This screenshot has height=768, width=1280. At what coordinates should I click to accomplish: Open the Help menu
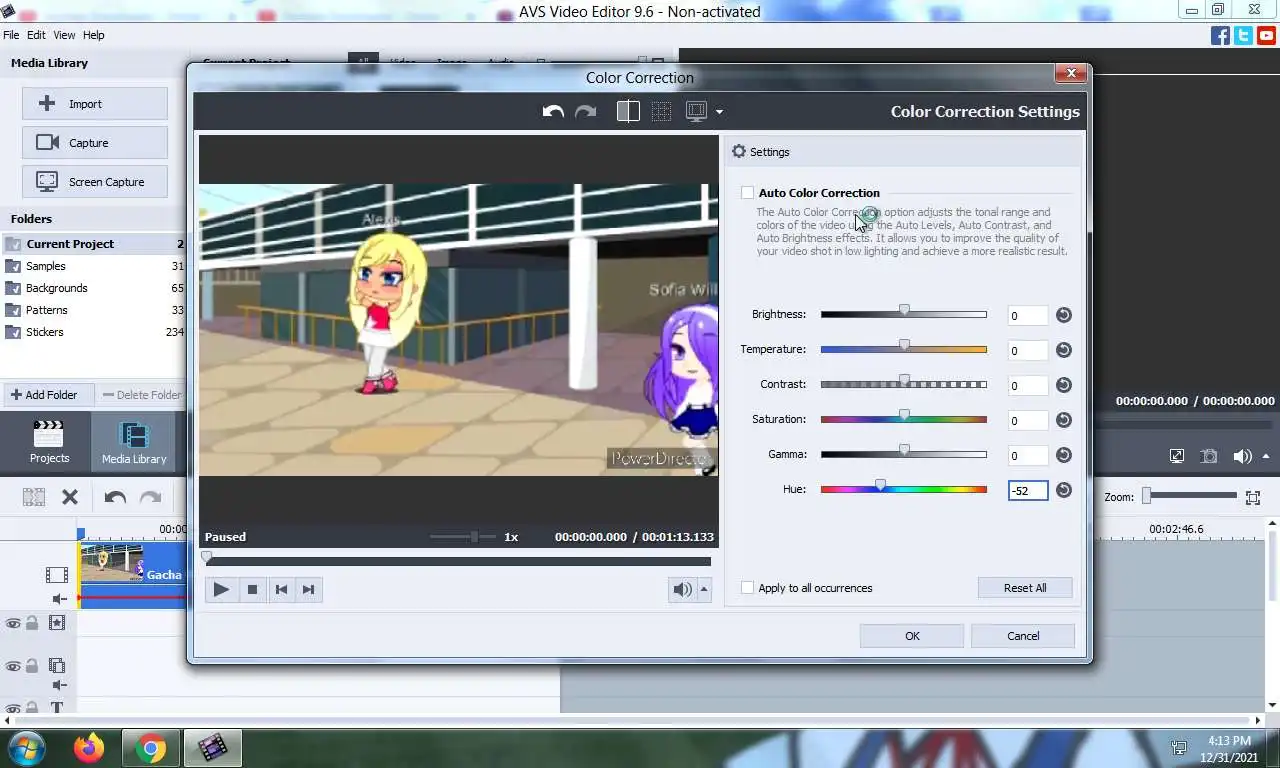pos(93,35)
